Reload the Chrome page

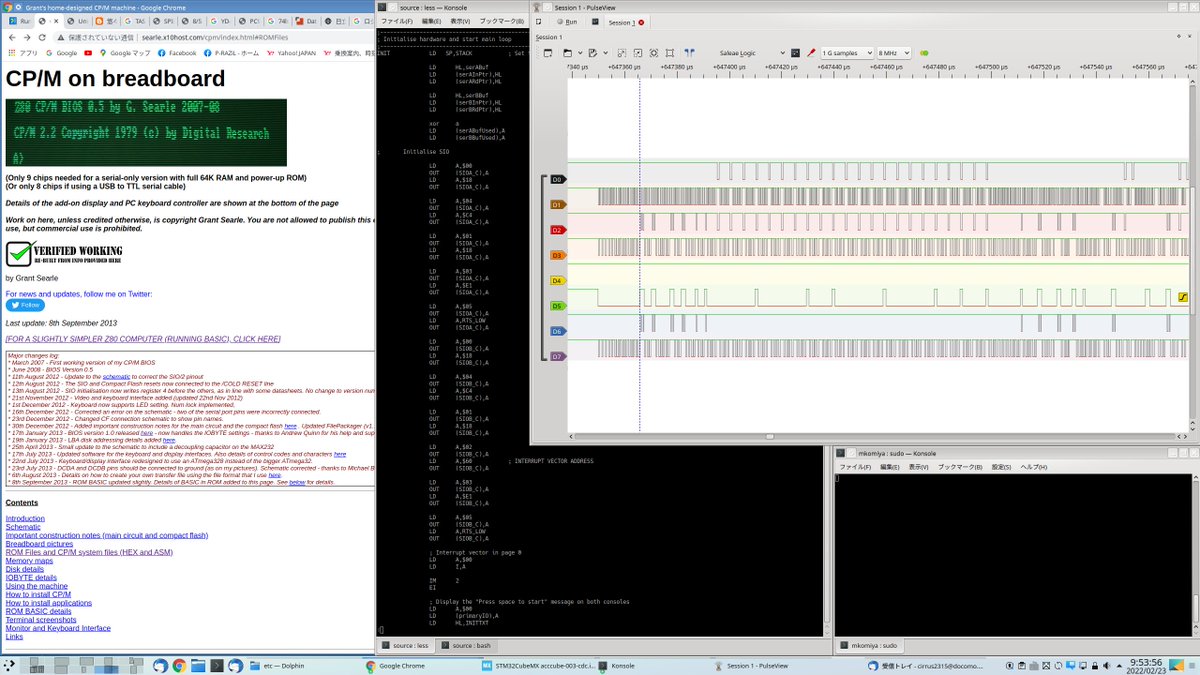pyautogui.click(x=43, y=37)
